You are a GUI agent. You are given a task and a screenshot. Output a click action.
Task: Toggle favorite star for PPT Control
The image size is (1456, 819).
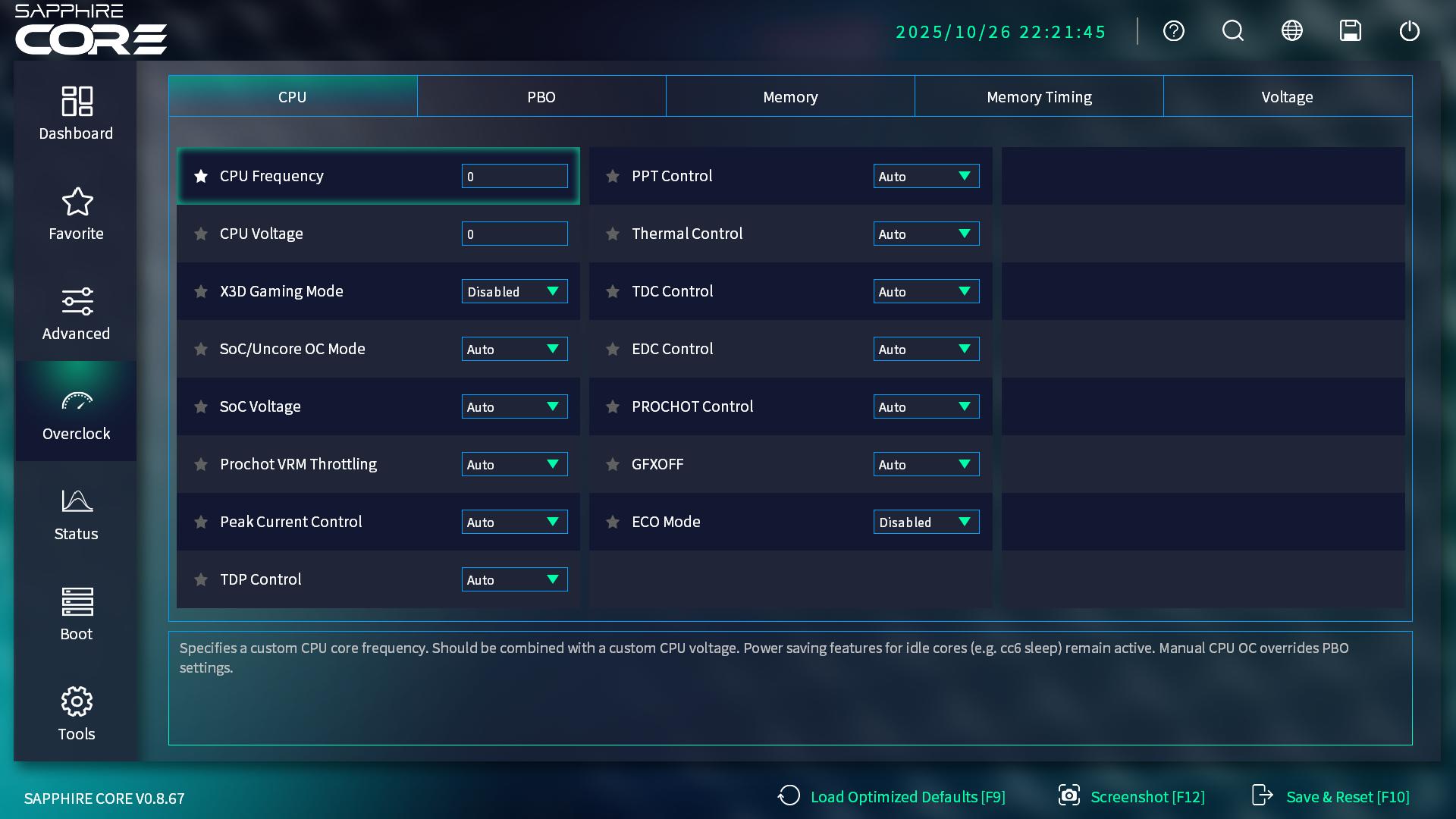point(613,177)
